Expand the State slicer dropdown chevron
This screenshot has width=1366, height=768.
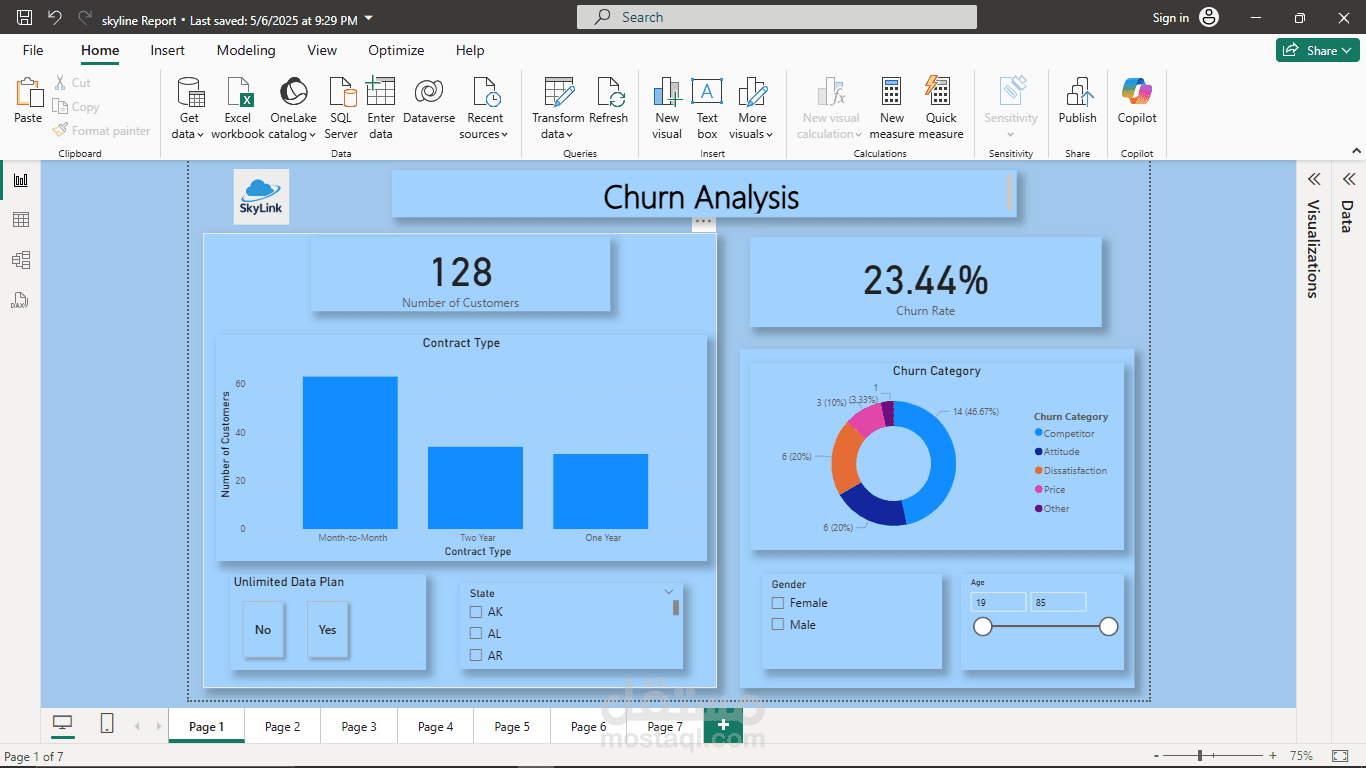669,592
